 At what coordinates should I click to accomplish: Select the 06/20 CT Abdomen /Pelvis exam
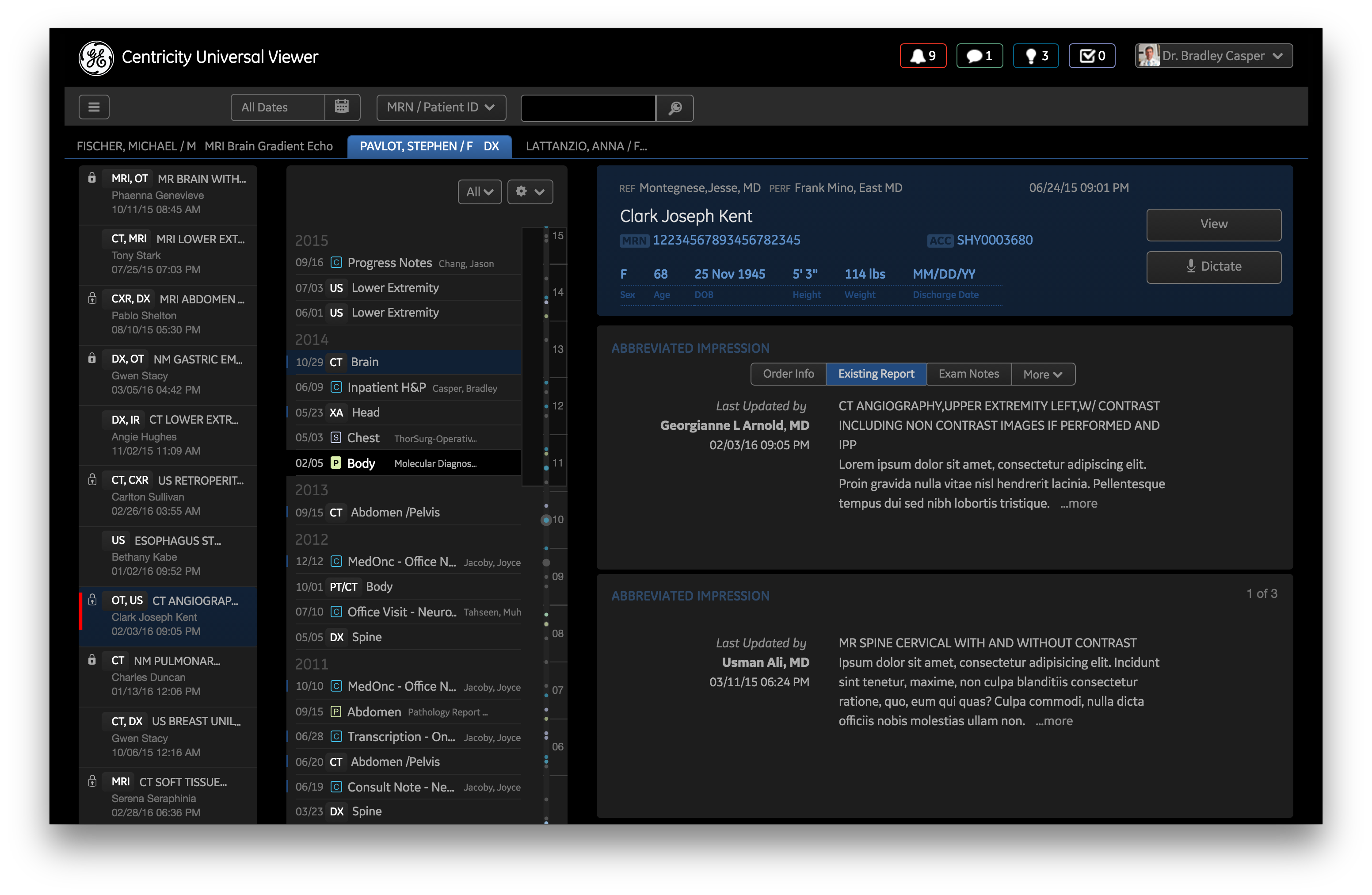pos(404,761)
